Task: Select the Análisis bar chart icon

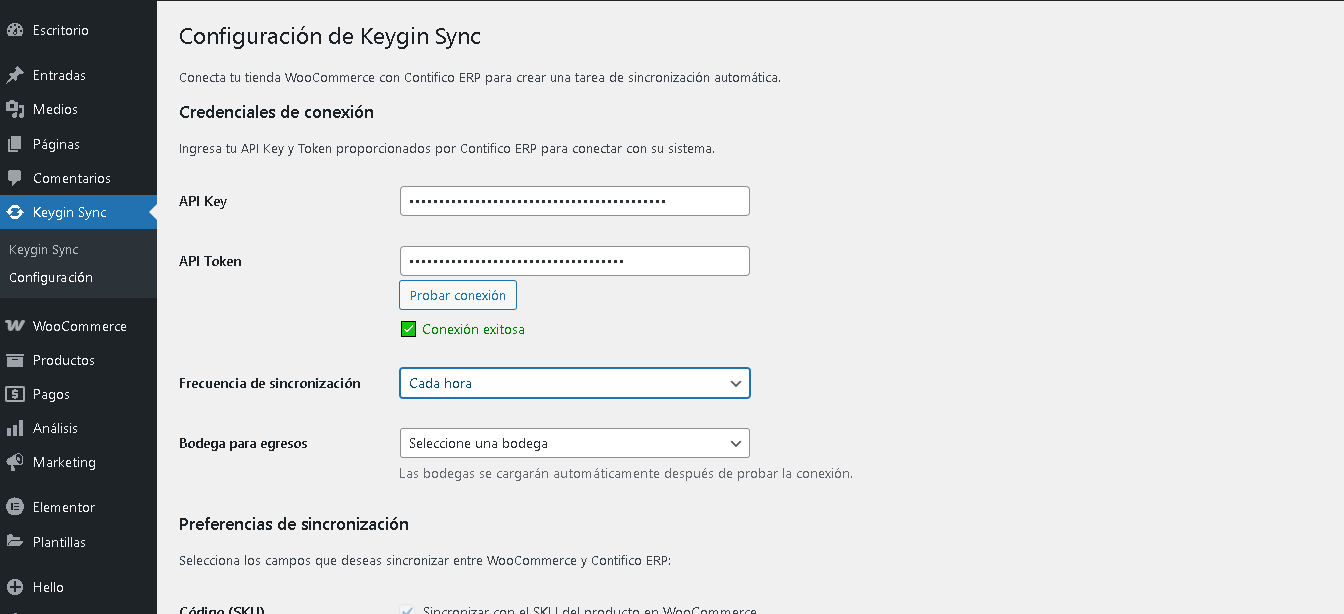Action: 16,427
